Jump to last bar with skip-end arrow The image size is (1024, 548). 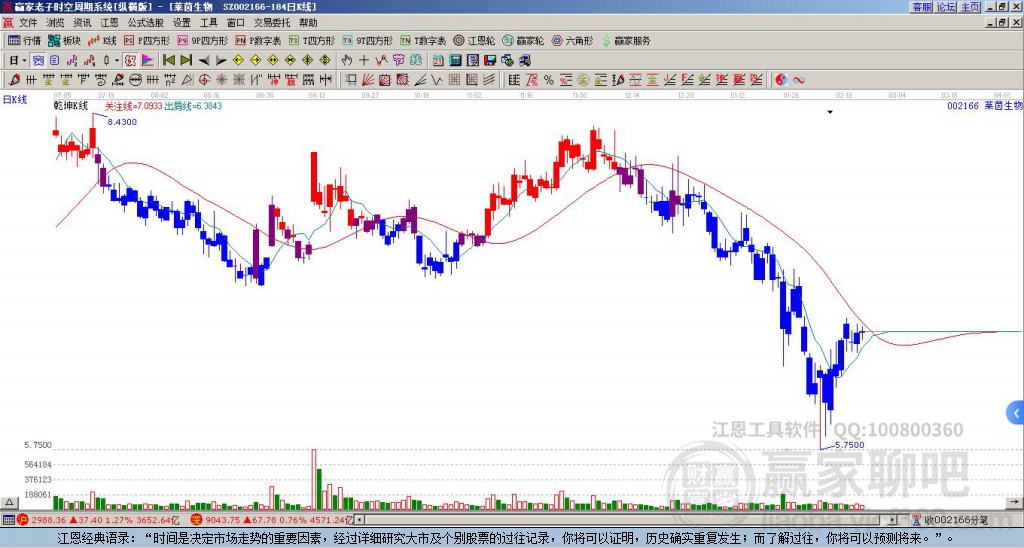pyautogui.click(x=186, y=60)
